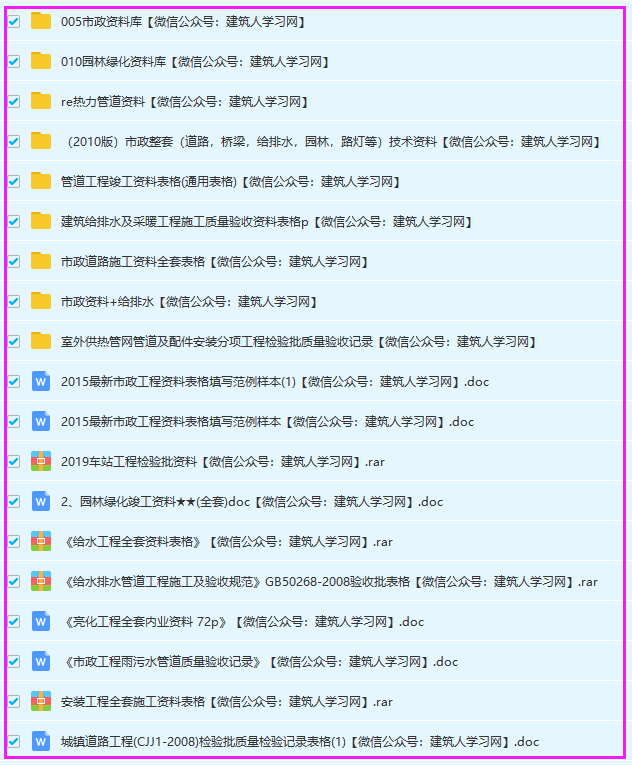Click Word icon of 《亮化工程全套内业资料 72p》

tap(41, 622)
